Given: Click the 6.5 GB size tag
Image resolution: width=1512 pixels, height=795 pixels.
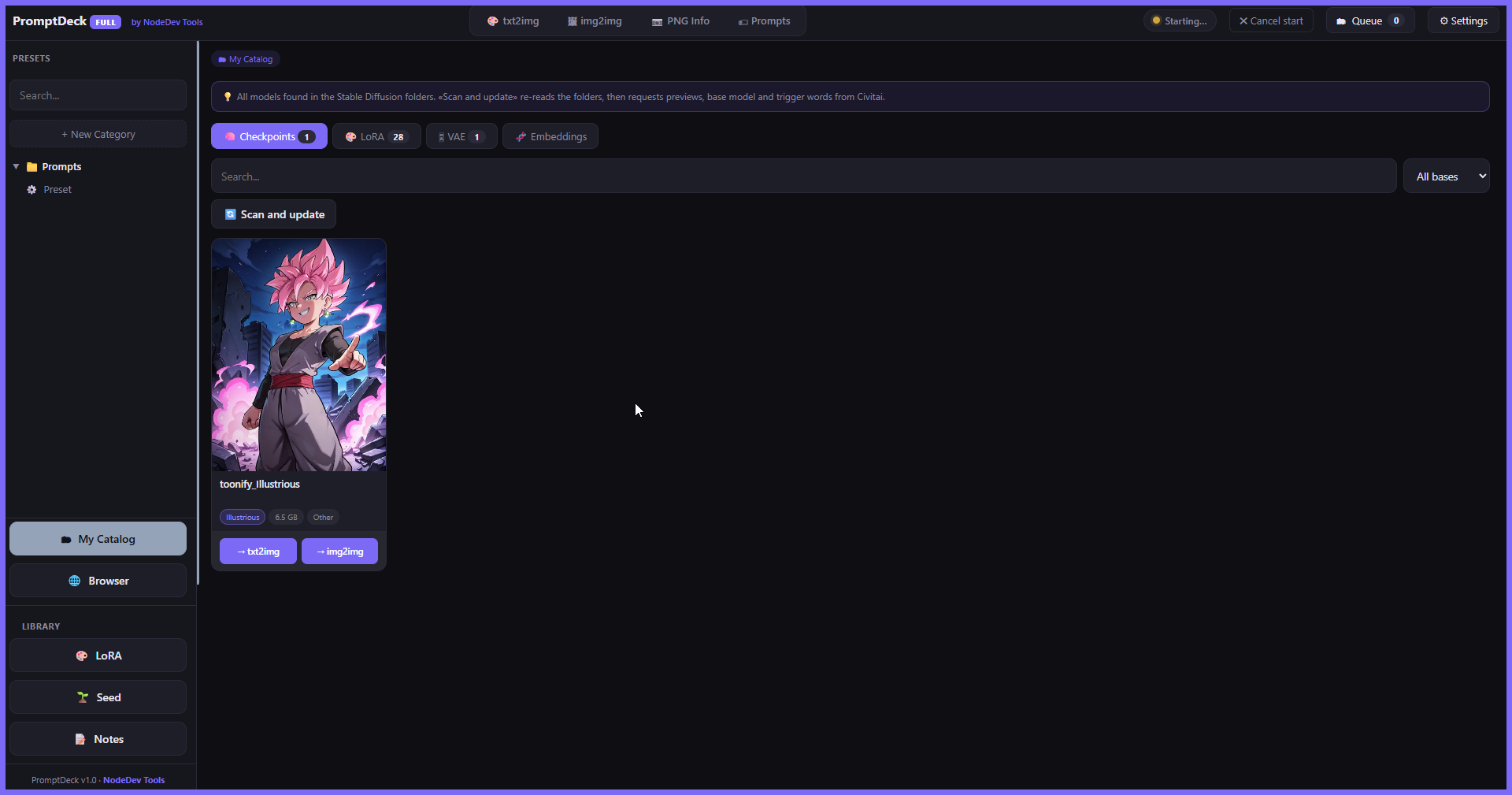Looking at the screenshot, I should coord(286,518).
